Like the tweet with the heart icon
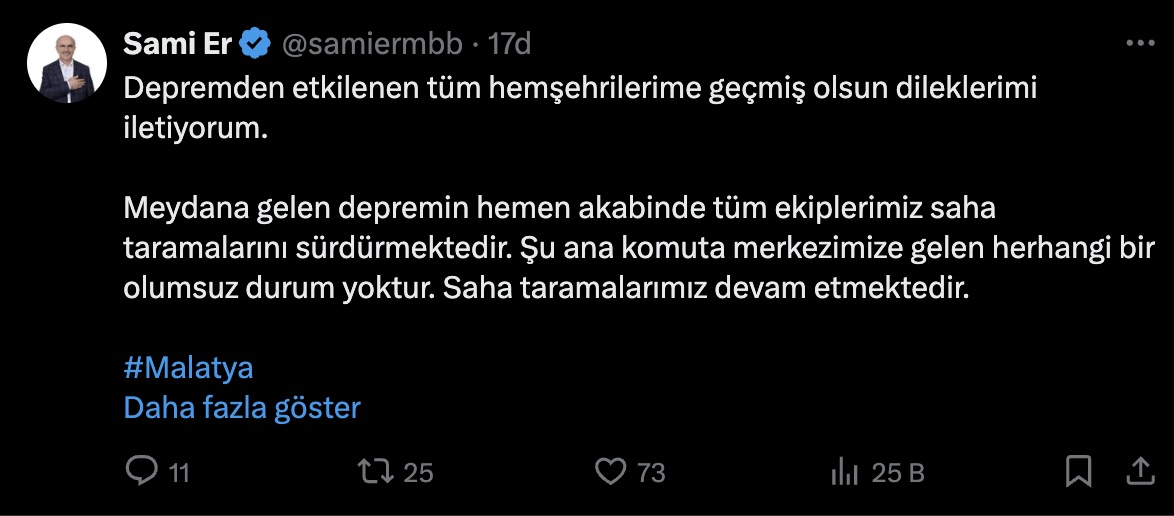 coord(609,471)
